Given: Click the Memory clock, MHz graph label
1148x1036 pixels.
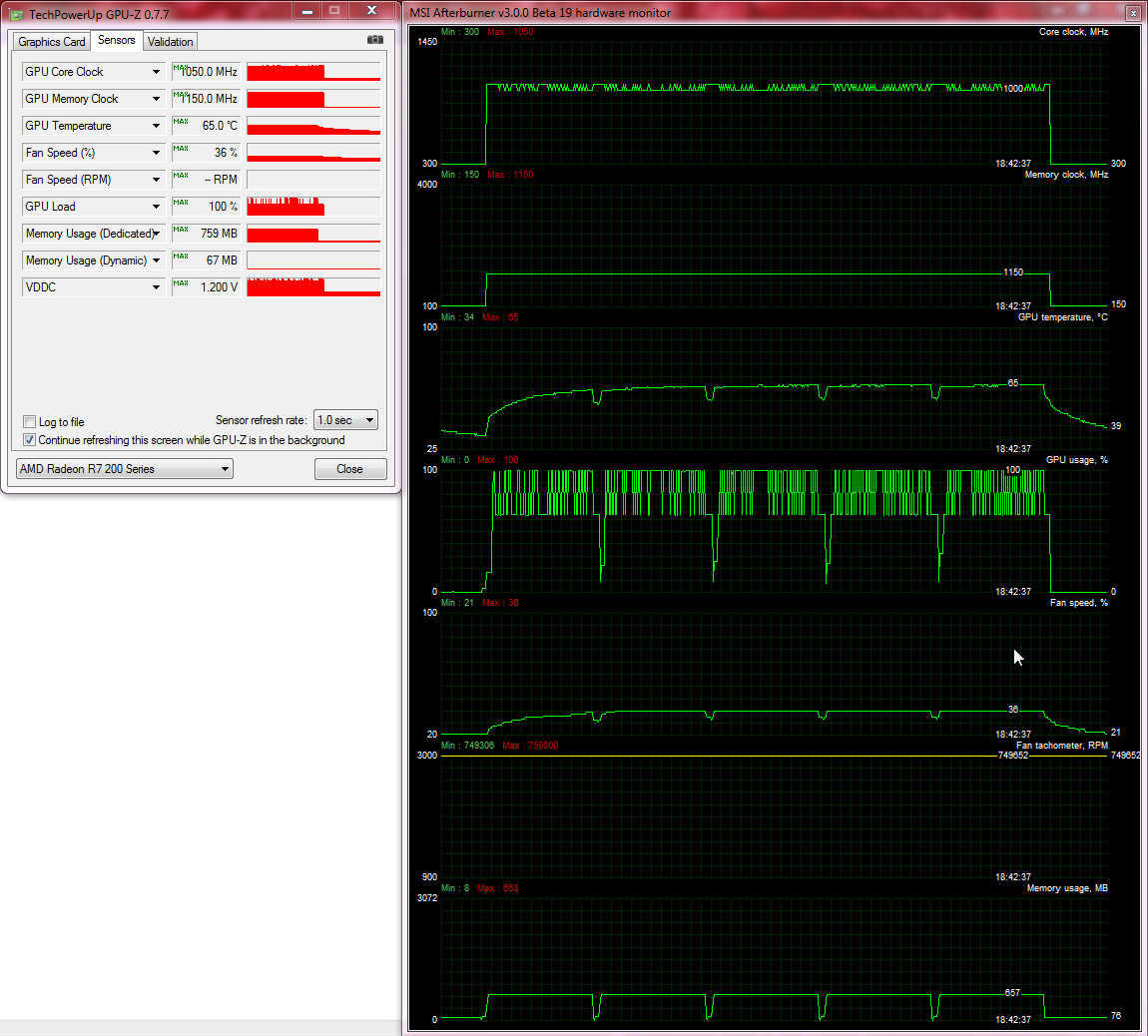Looking at the screenshot, I should (x=1066, y=175).
